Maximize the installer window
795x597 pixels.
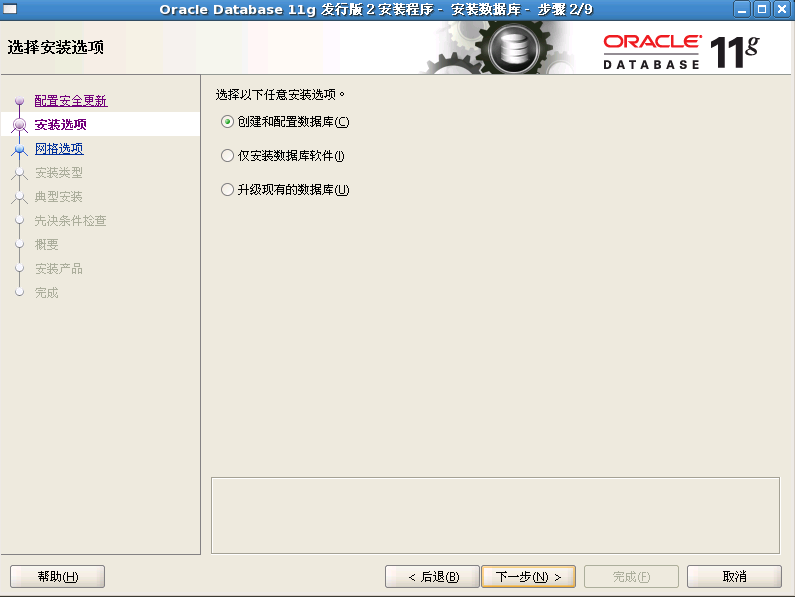[762, 9]
